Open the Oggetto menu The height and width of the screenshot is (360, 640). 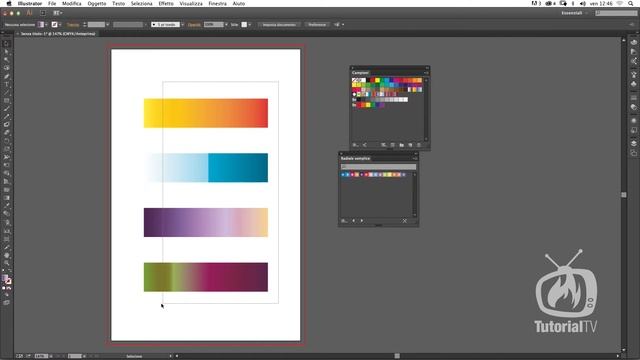[97, 3]
